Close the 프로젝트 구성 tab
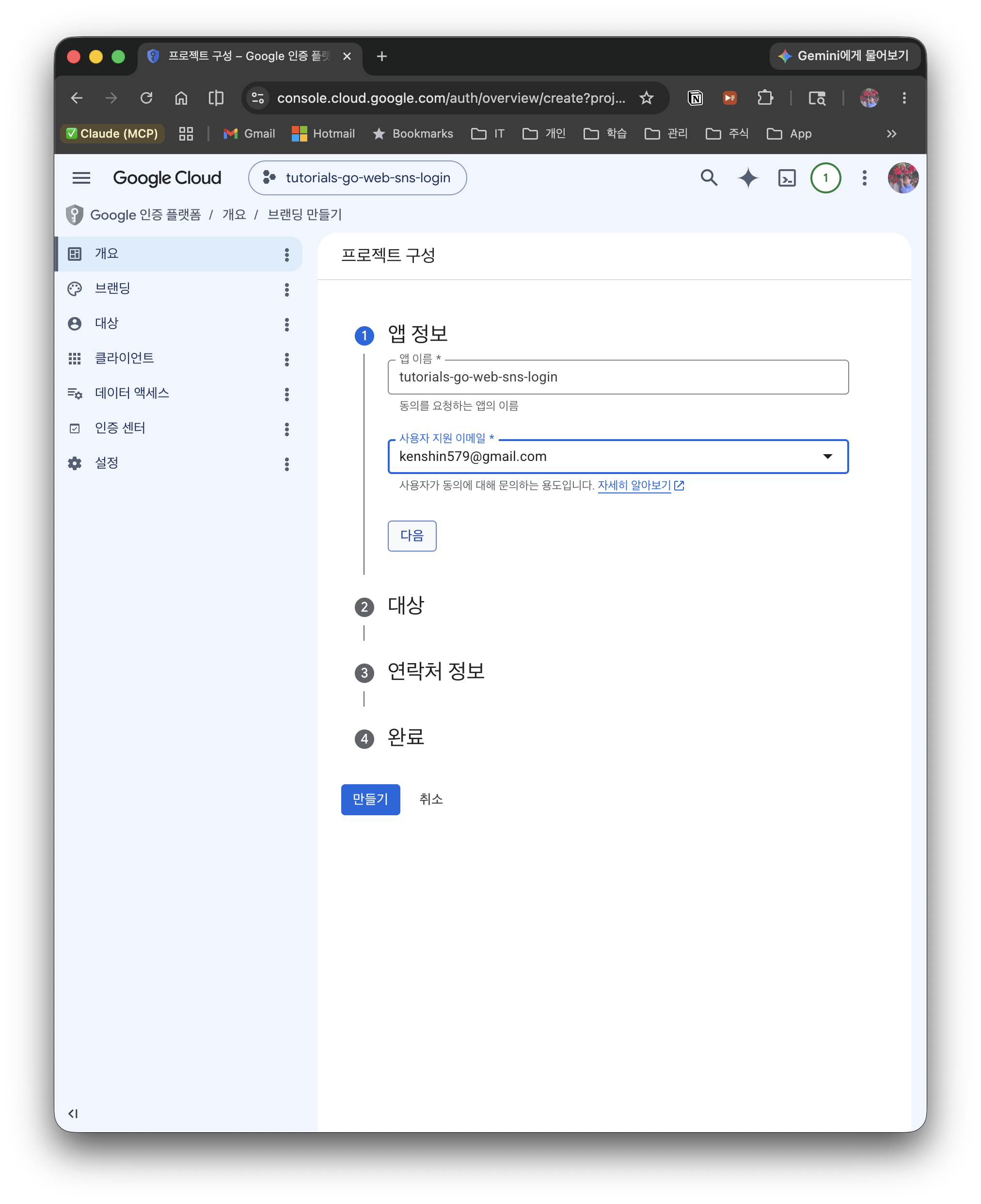 pyautogui.click(x=347, y=57)
